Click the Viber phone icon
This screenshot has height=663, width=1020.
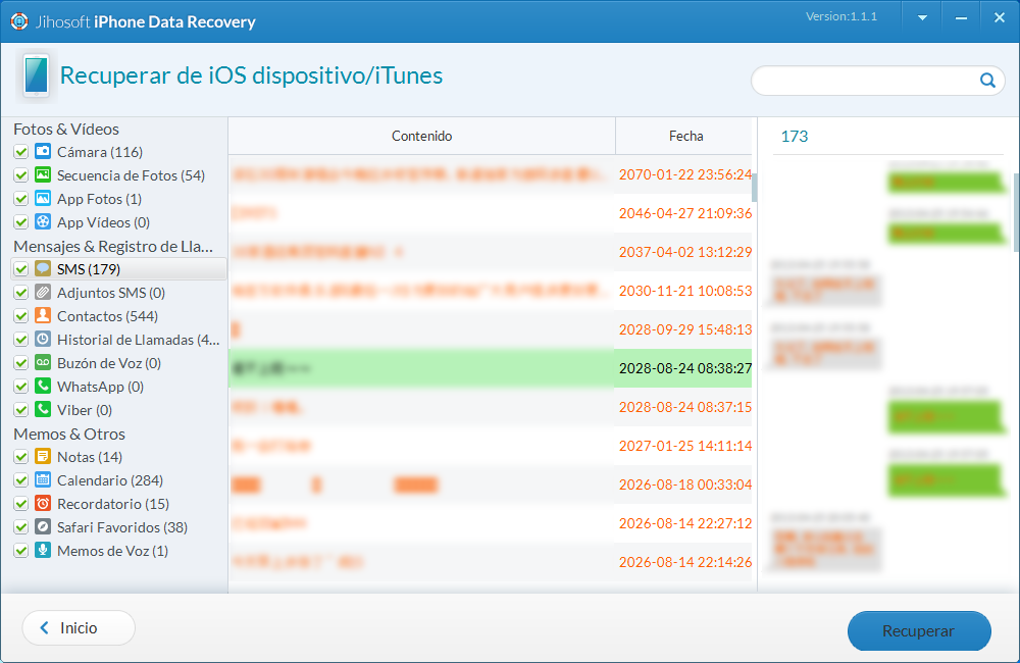(43, 409)
